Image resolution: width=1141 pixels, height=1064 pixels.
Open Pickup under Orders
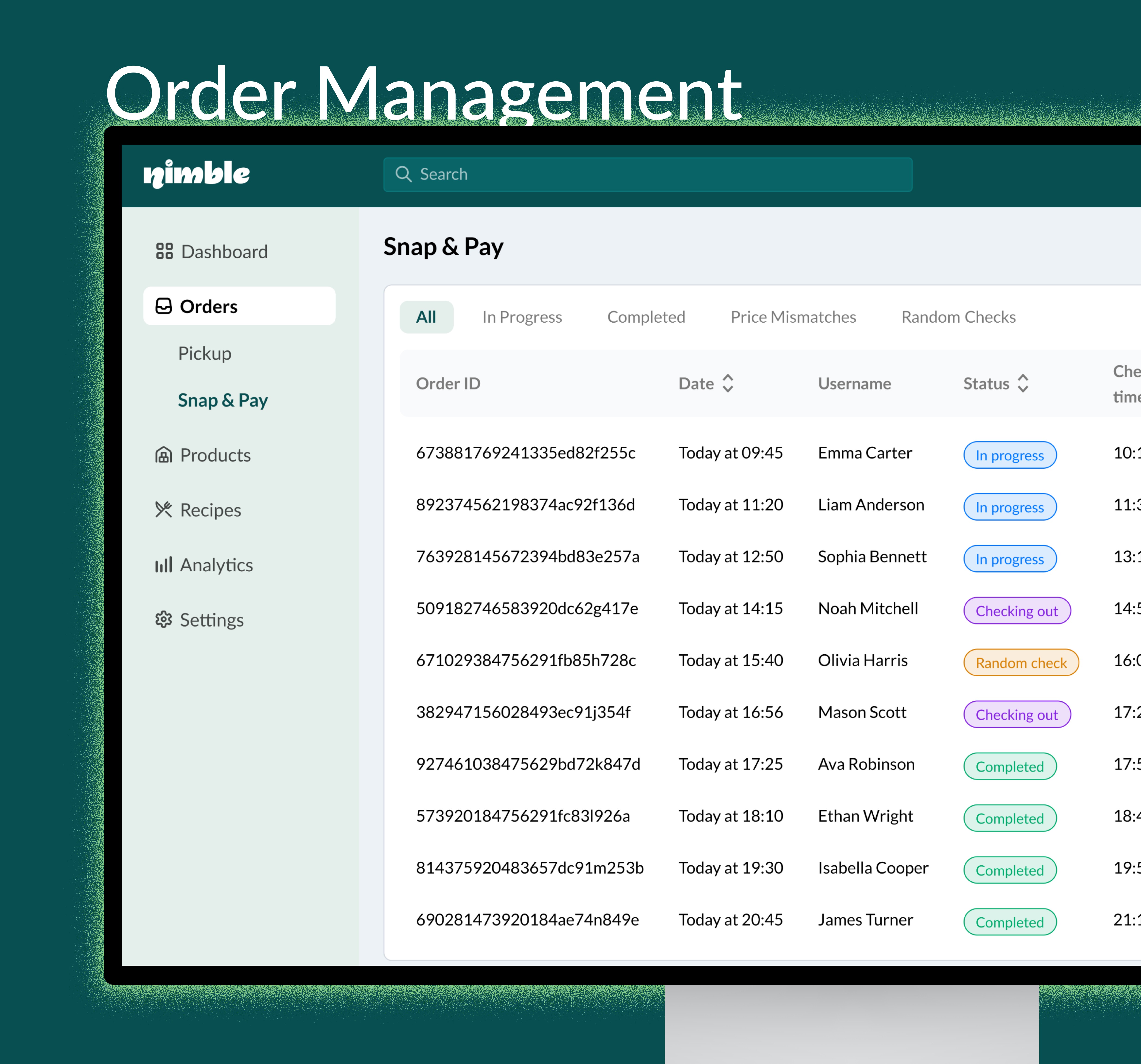pos(204,353)
